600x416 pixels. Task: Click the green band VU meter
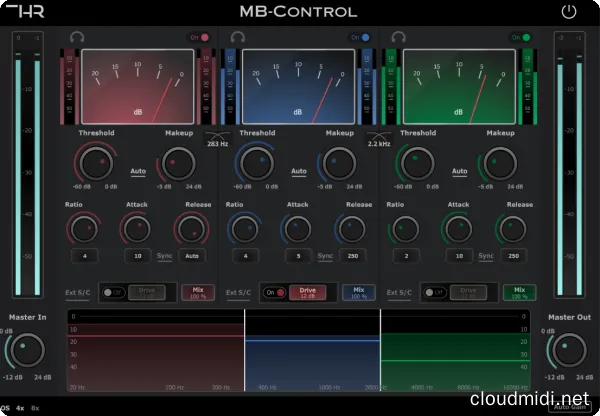pos(459,86)
